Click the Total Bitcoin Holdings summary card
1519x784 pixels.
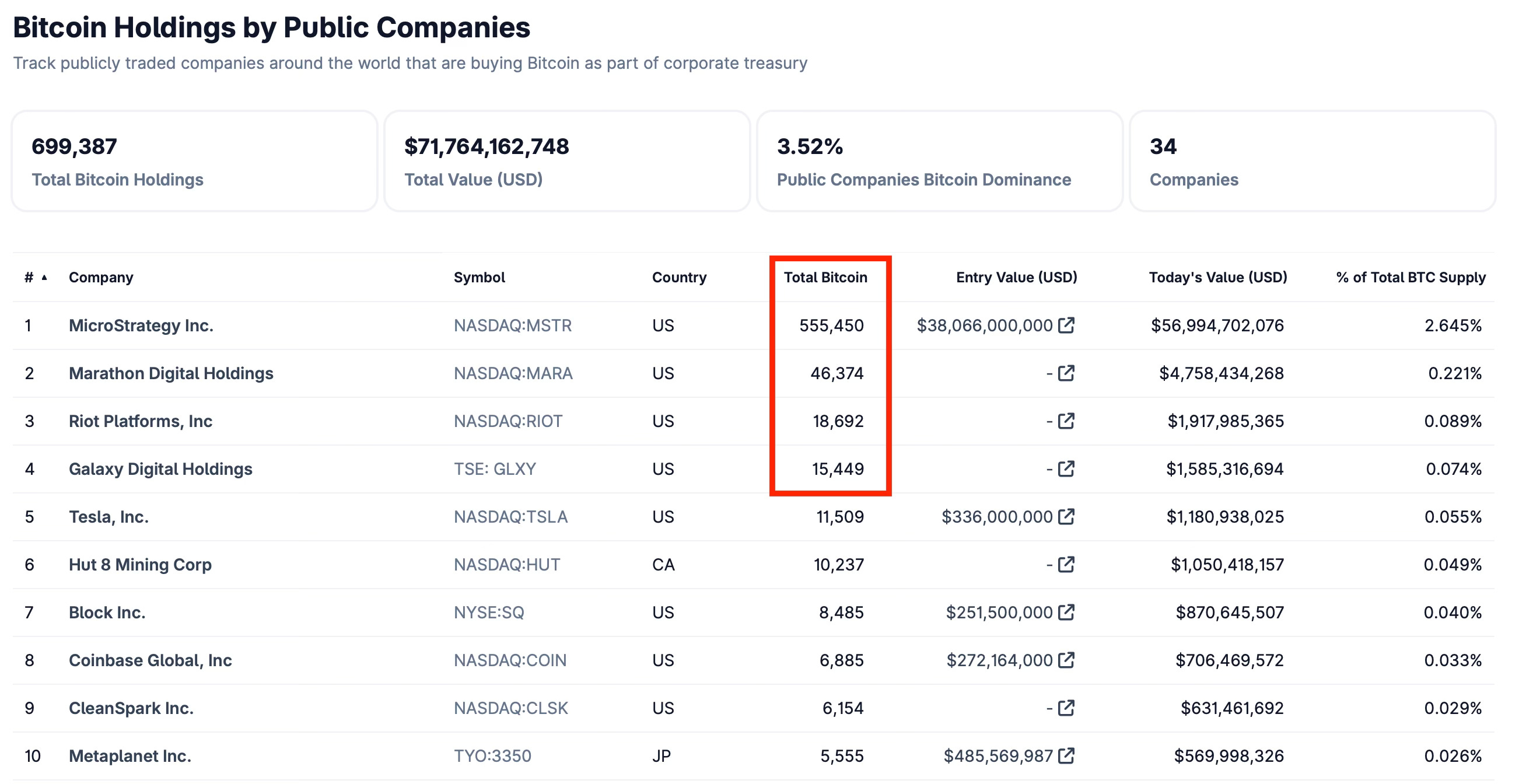click(195, 161)
